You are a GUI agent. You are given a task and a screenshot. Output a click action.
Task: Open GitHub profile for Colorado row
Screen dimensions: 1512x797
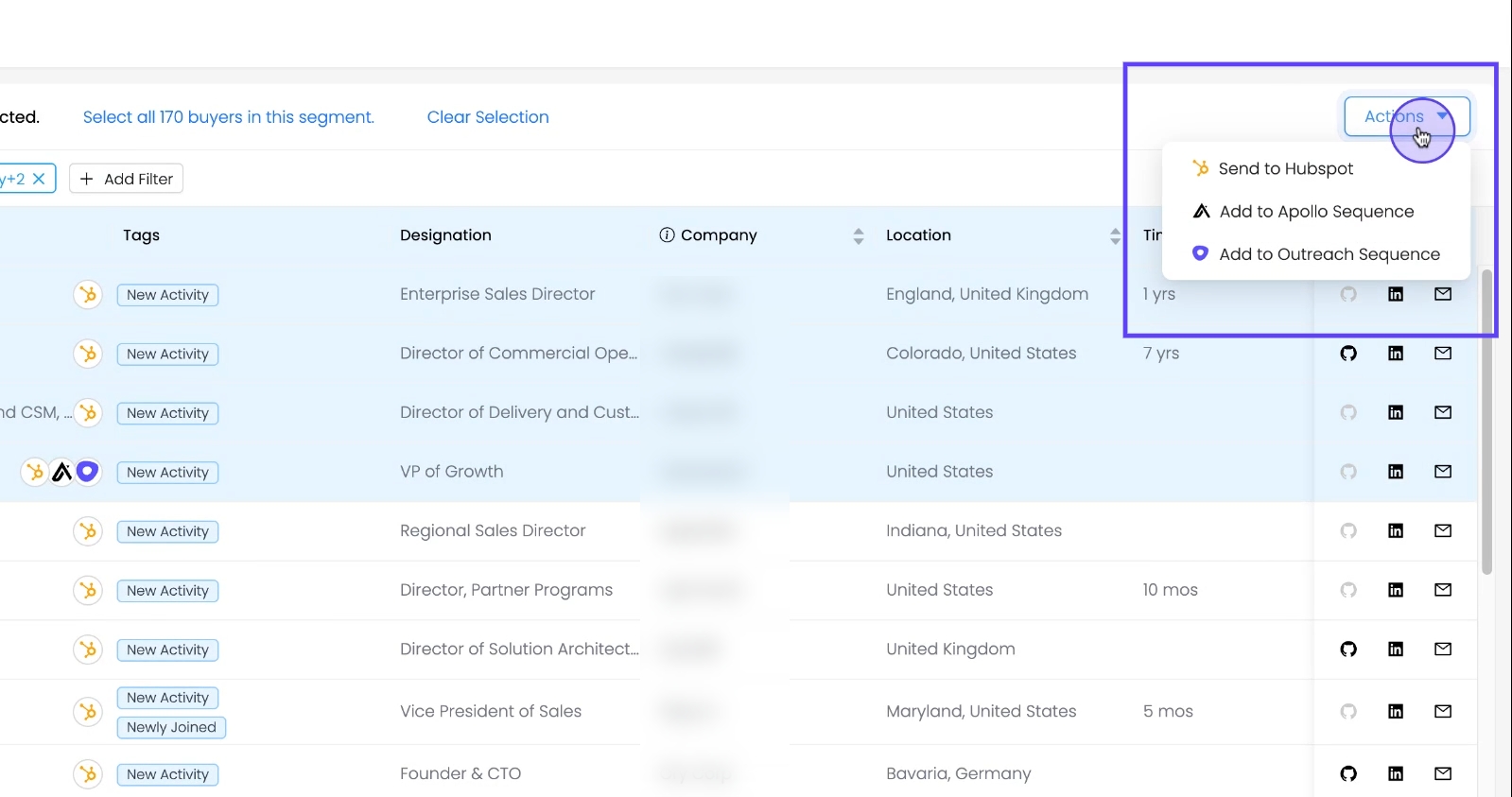coord(1348,354)
